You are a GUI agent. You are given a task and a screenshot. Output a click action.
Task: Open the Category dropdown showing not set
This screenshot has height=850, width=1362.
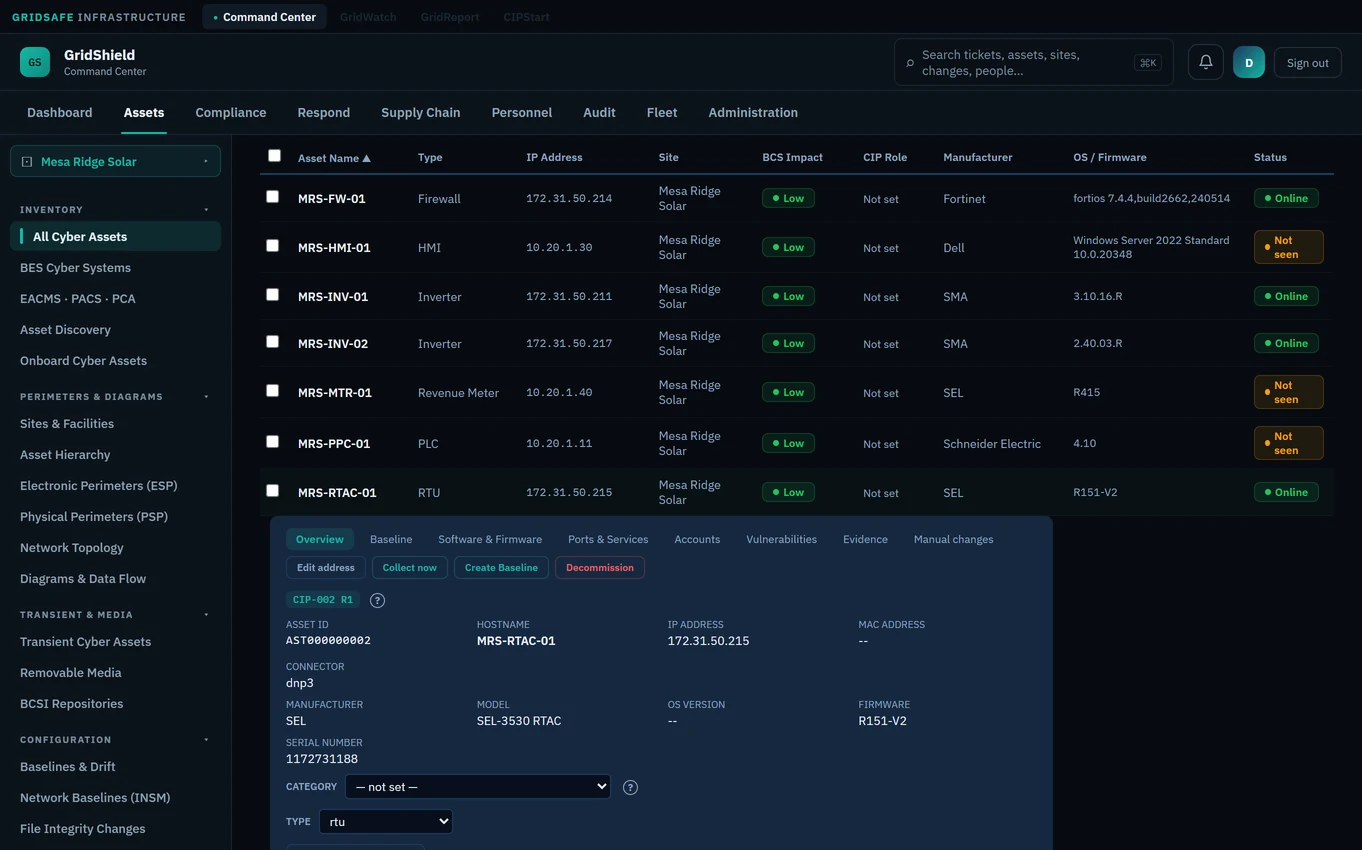(478, 787)
